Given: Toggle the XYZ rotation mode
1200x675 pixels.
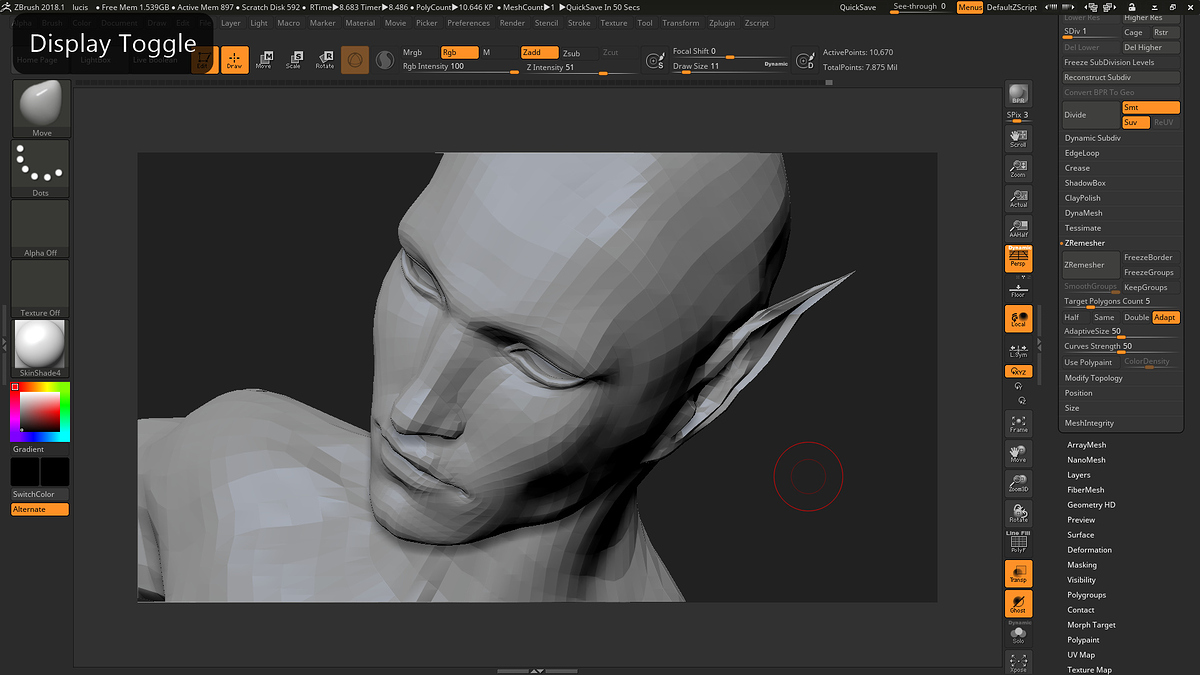Looking at the screenshot, I should (x=1018, y=372).
